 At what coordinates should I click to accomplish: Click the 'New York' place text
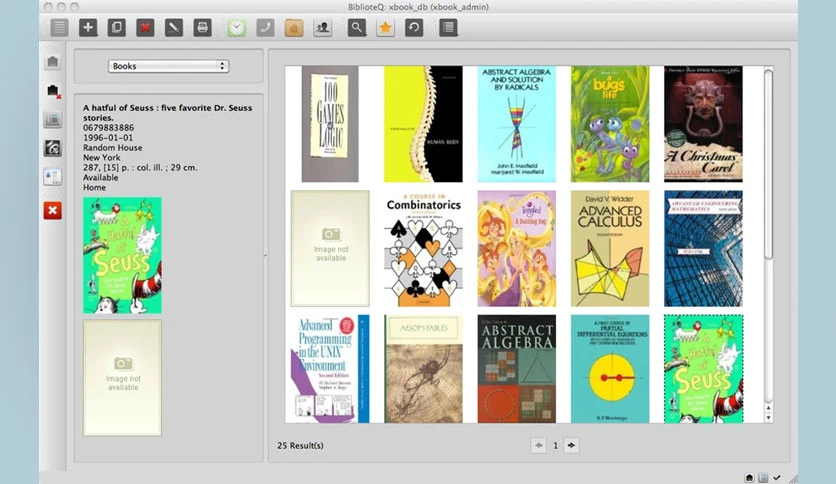pyautogui.click(x=101, y=158)
